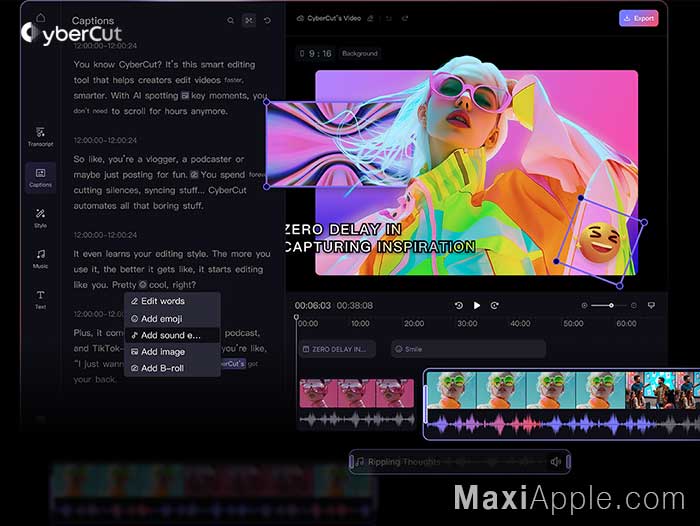700x526 pixels.
Task: Click the 00:06:03 current time readout
Action: [312, 306]
